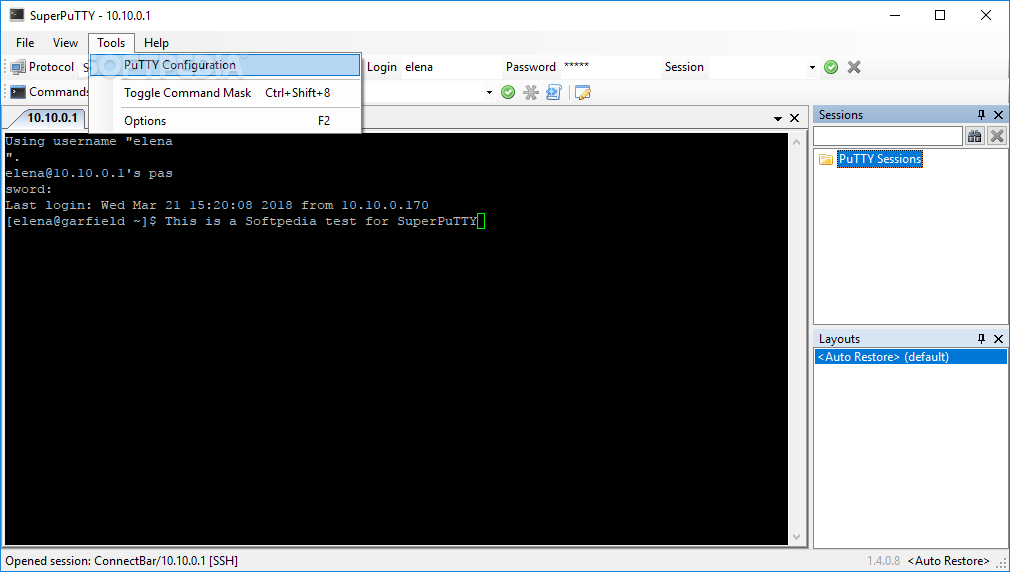
Task: Click the SuperPuTTY title bar app icon
Action: tap(16, 15)
